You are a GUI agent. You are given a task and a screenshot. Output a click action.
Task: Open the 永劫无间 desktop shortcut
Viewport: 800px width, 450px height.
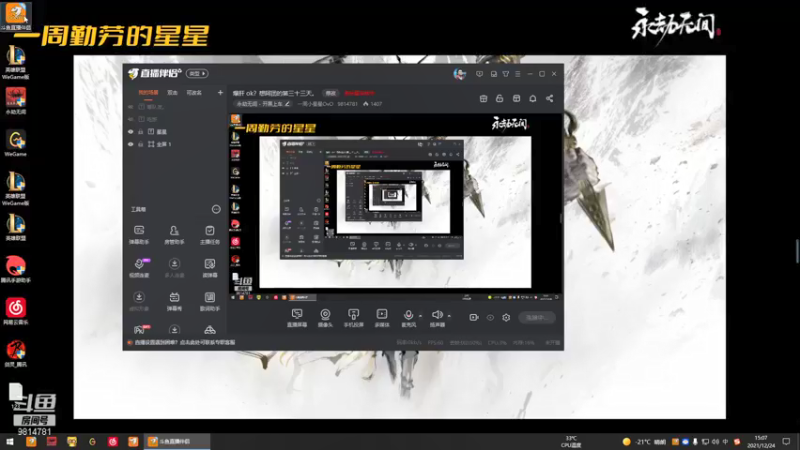tap(15, 101)
